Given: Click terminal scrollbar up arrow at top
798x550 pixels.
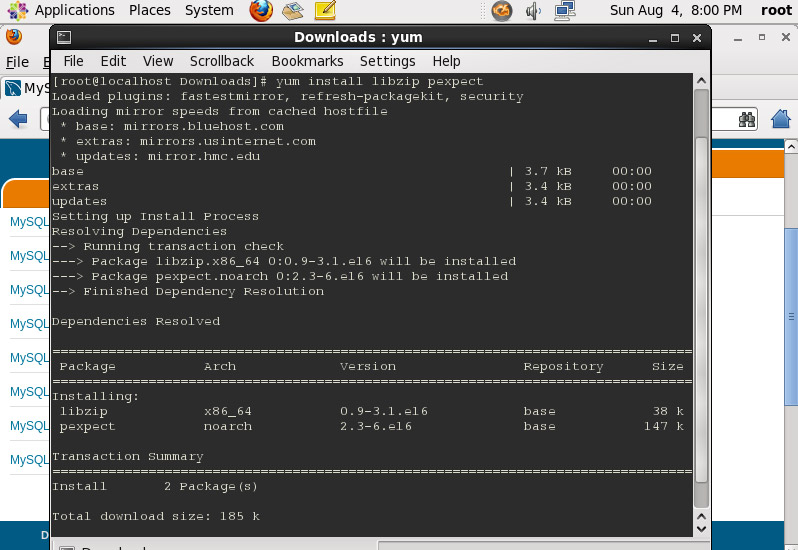Looking at the screenshot, I should (701, 80).
